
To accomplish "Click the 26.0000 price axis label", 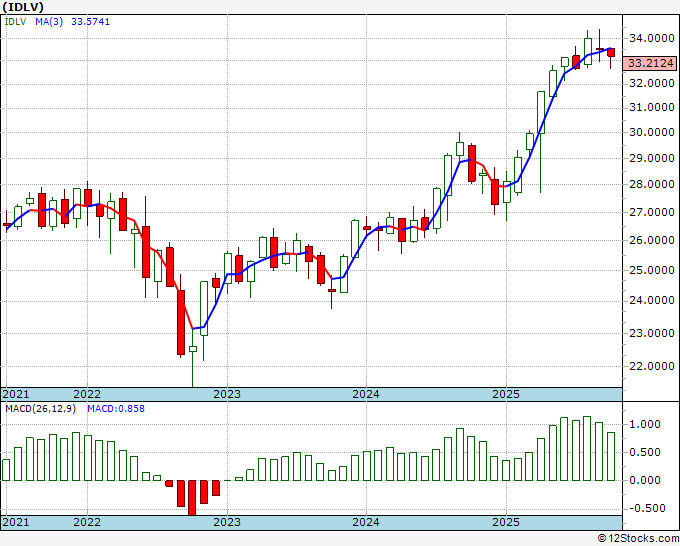I will click(x=651, y=240).
